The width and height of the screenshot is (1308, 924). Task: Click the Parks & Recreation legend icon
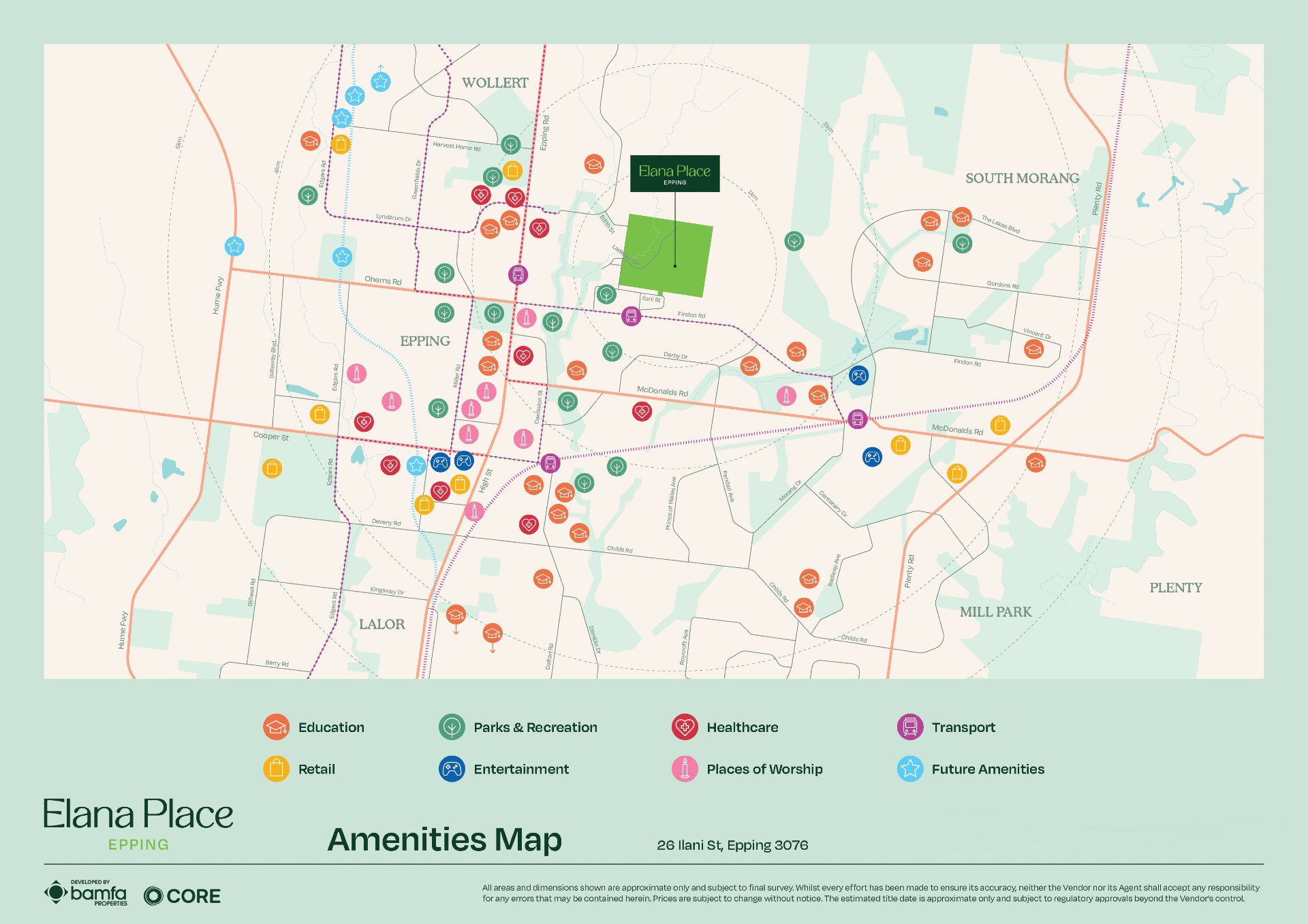click(x=452, y=727)
